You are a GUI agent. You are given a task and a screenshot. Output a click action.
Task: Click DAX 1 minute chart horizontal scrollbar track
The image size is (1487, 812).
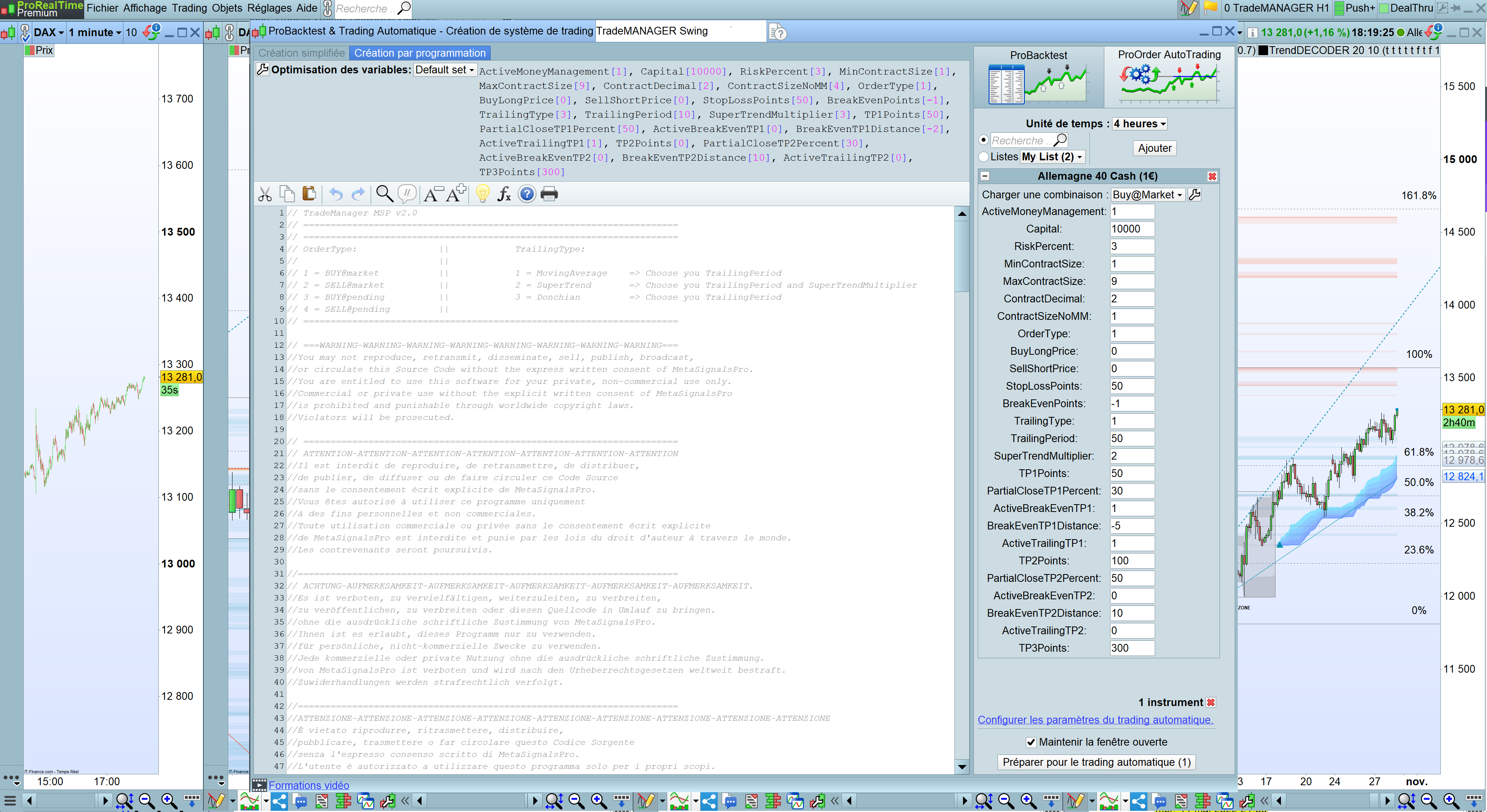(66, 800)
